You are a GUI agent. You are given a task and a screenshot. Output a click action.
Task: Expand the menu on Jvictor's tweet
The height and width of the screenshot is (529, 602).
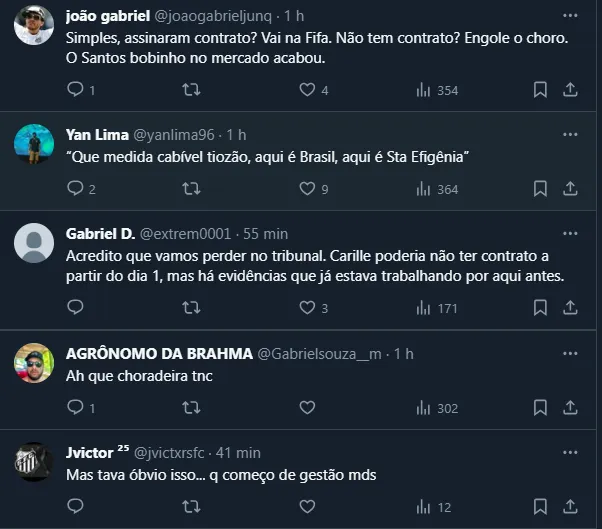[x=570, y=452]
